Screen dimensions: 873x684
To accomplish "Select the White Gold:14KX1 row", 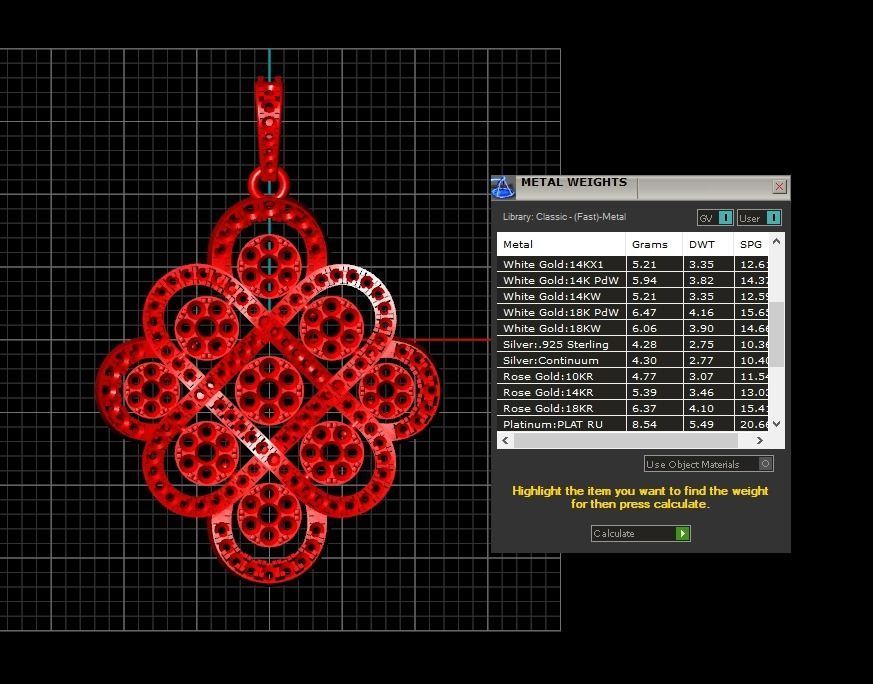I will click(633, 264).
